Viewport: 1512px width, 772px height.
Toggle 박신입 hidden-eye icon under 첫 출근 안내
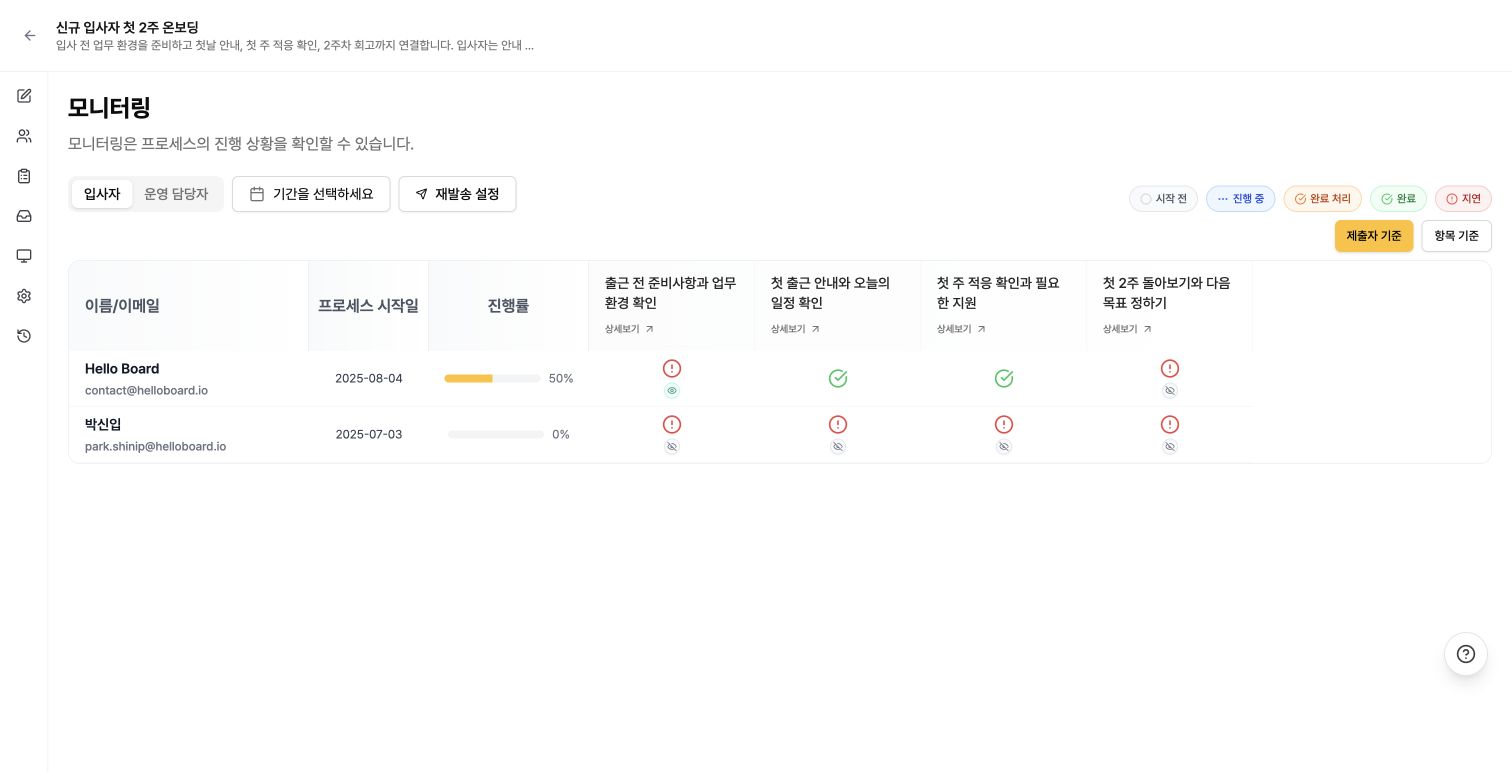(838, 447)
